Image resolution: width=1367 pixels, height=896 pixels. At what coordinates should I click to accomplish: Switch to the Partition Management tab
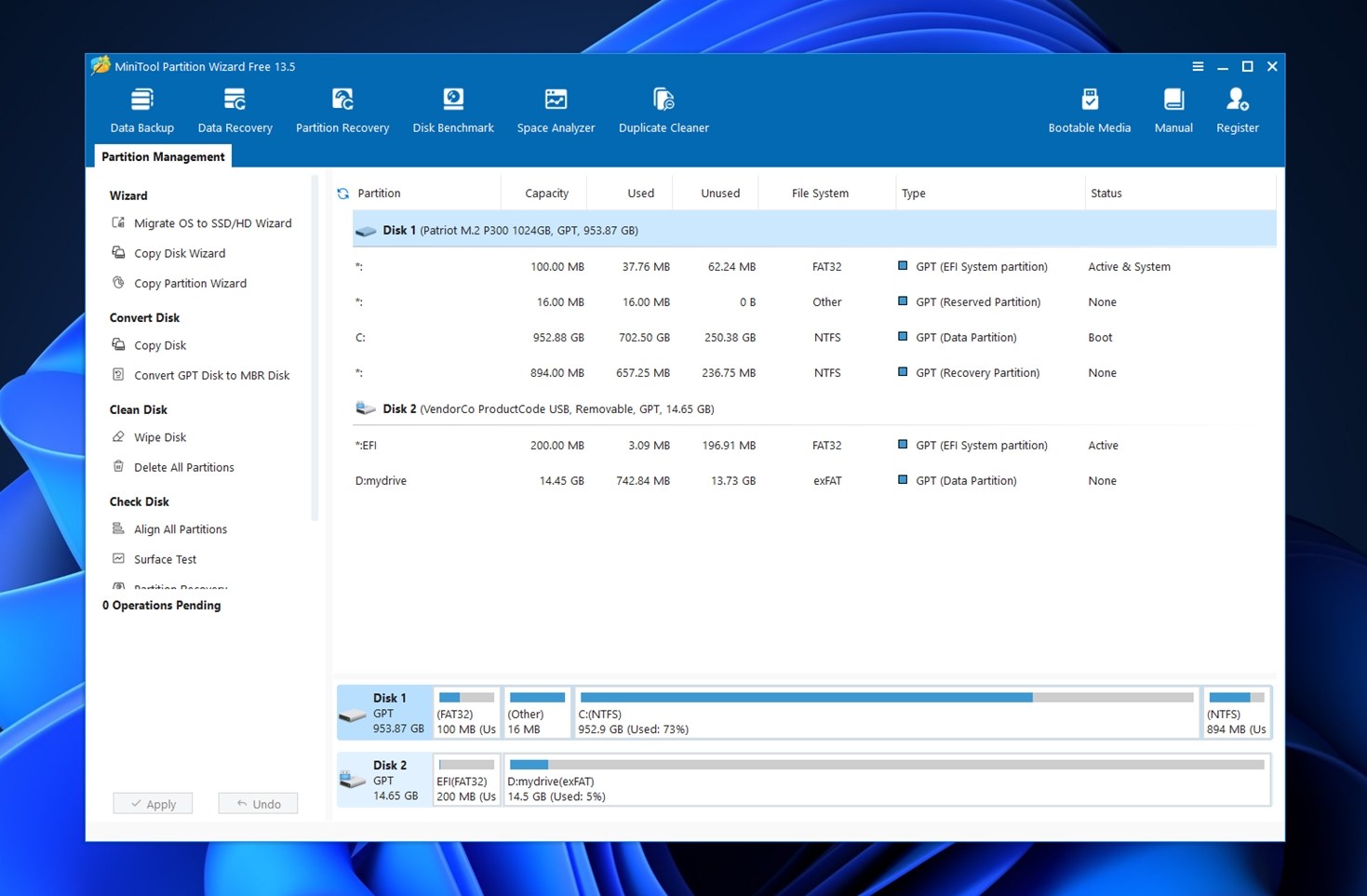162,155
